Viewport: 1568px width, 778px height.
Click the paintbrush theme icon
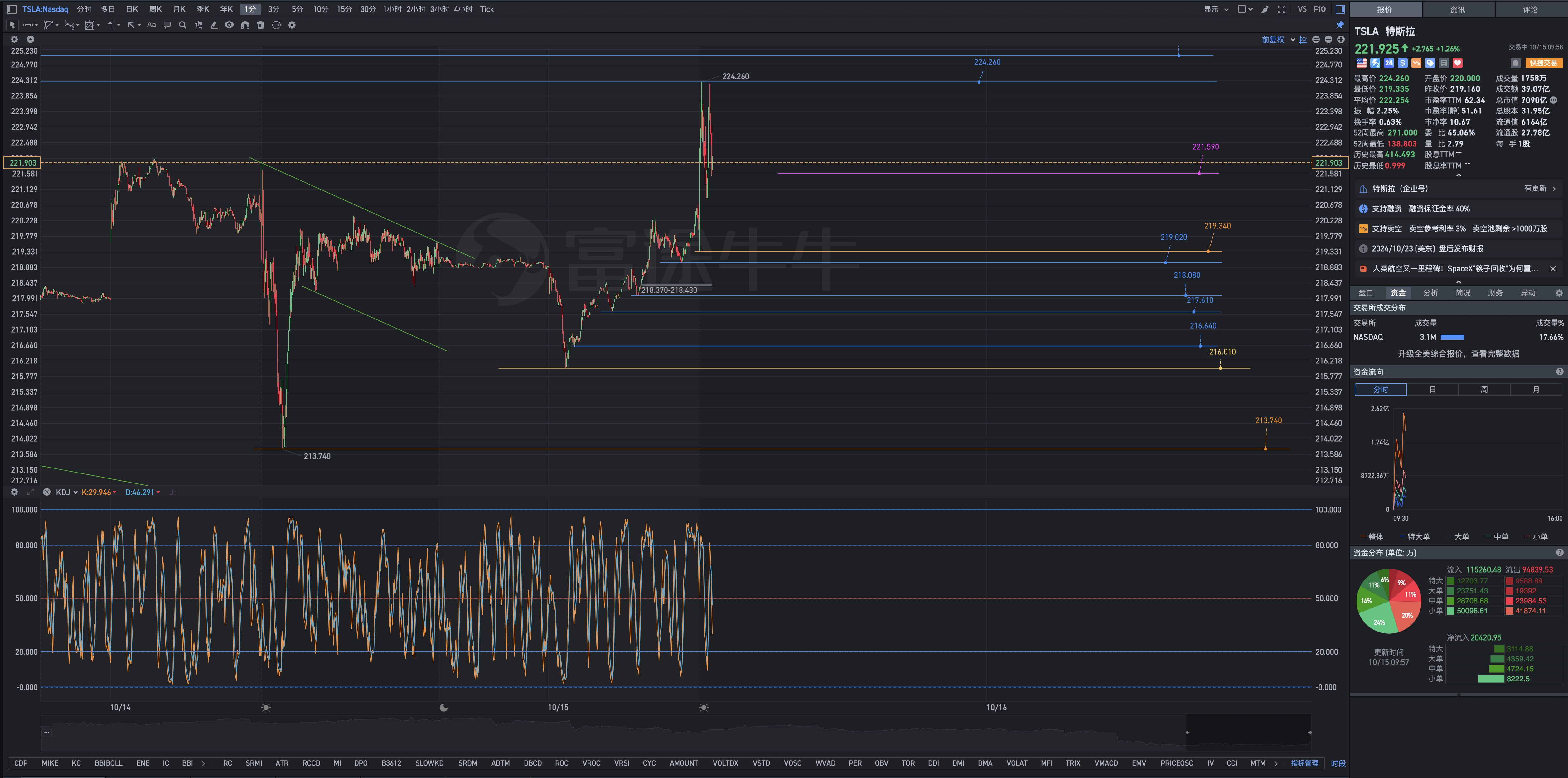1265,9
